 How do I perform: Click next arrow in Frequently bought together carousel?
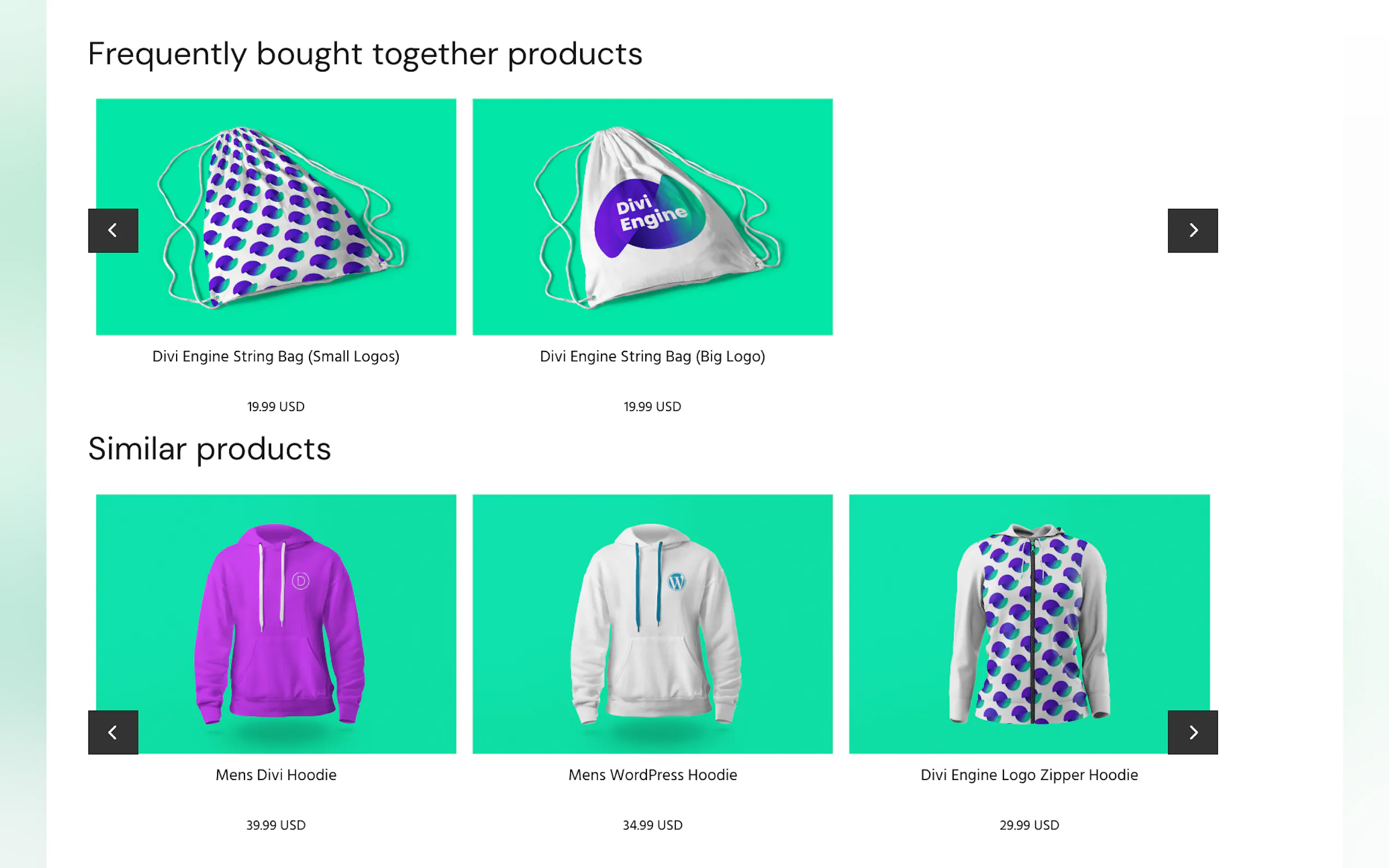coord(1192,230)
